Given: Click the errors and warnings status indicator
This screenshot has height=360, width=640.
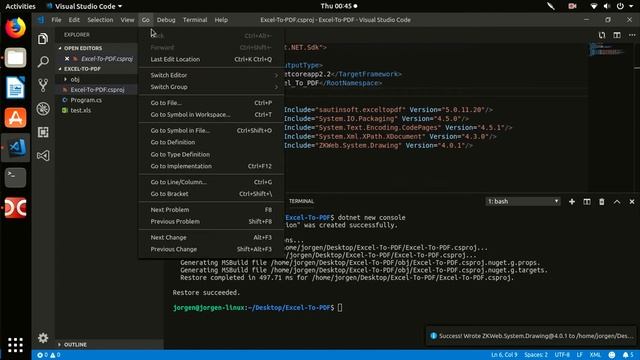Looking at the screenshot, I should (x=49, y=355).
